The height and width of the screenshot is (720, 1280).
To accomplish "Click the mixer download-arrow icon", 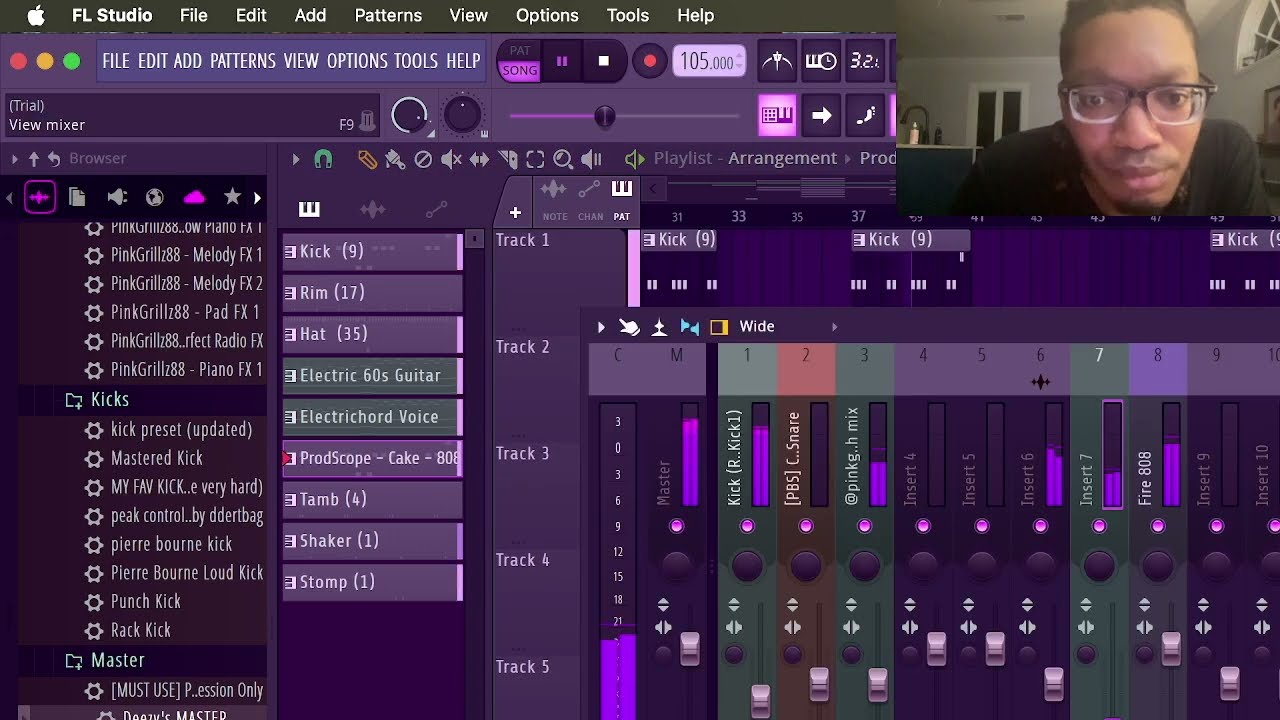I will (x=659, y=327).
